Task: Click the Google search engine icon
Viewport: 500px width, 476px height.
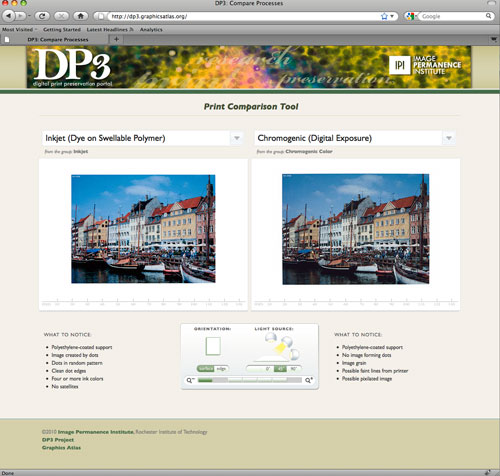Action: (x=410, y=16)
